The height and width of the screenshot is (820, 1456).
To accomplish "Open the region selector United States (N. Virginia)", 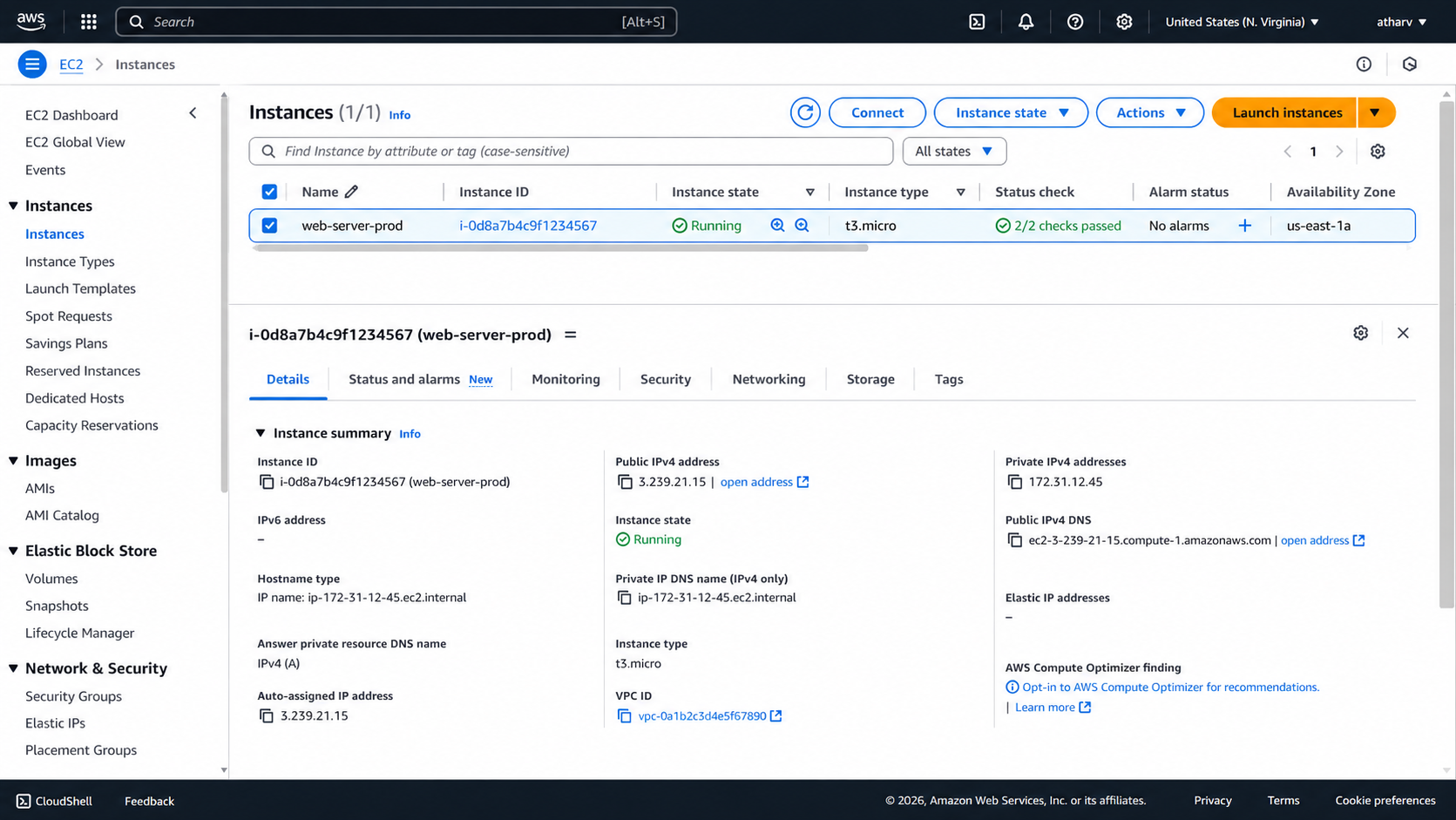I will tap(1243, 22).
